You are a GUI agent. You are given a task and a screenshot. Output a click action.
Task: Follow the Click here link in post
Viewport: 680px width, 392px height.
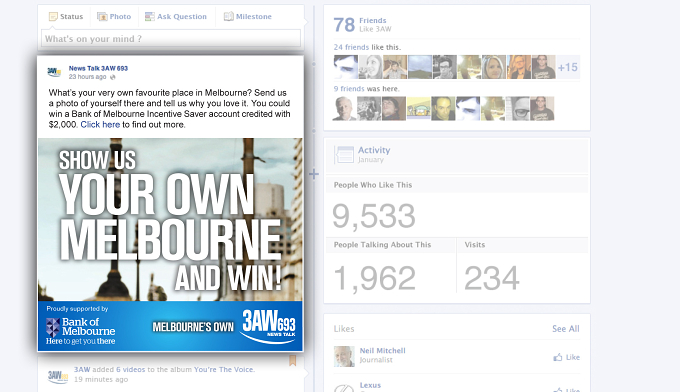100,124
